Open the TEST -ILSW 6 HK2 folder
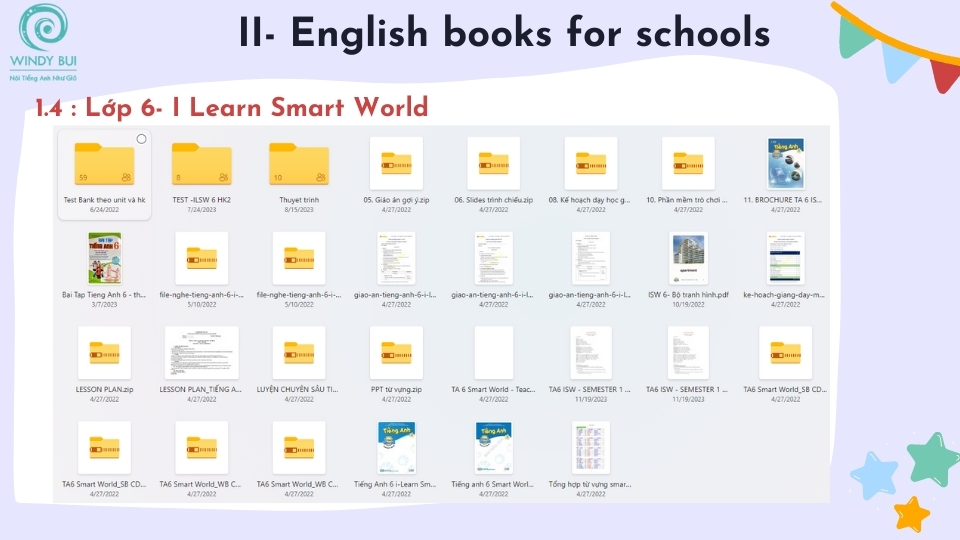Viewport: 960px width, 540px height. (201, 164)
